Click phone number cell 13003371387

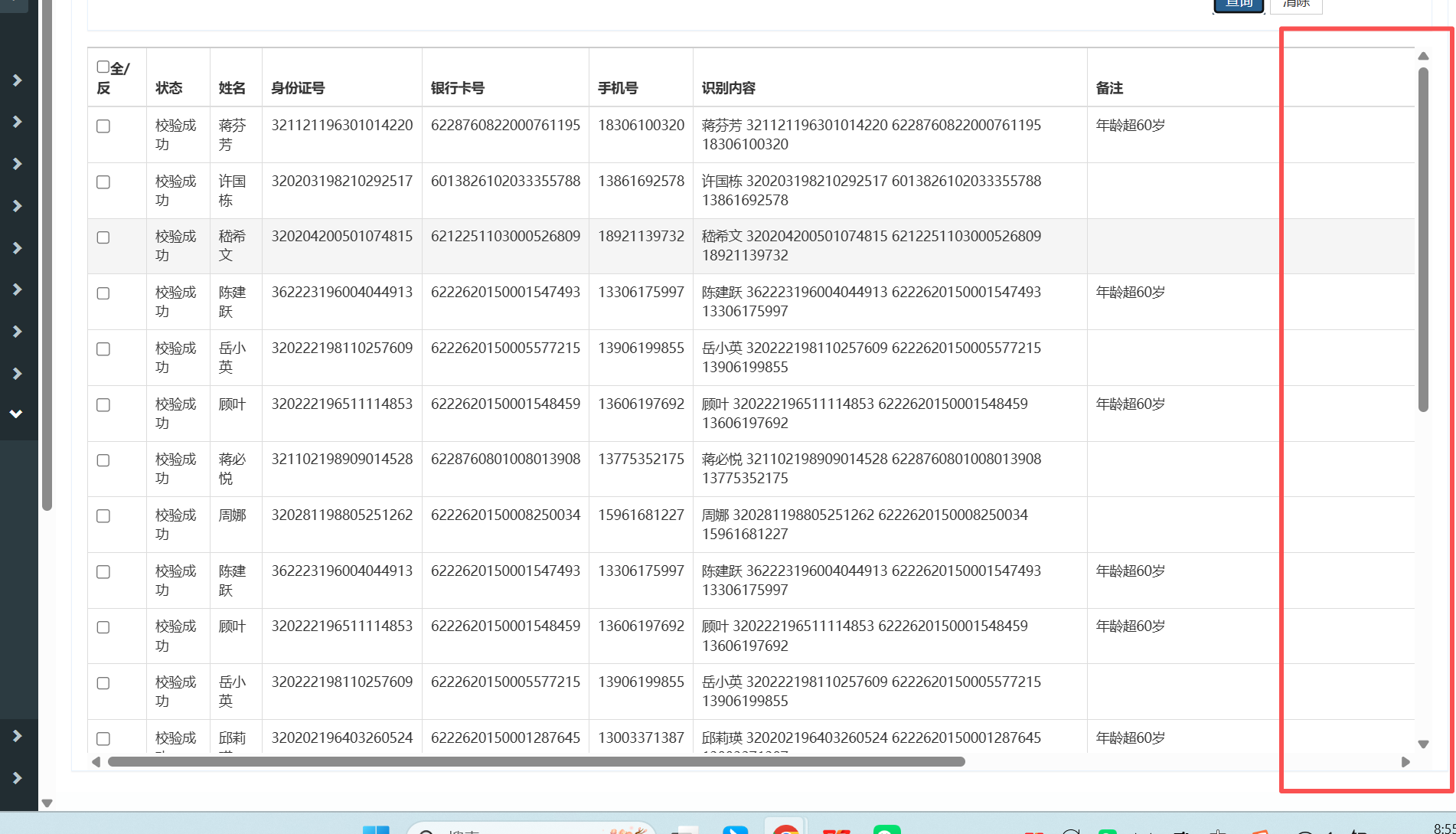point(641,738)
